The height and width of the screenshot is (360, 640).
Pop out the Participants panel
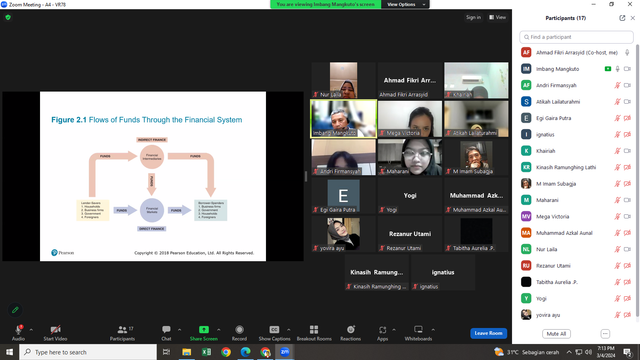tap(622, 18)
